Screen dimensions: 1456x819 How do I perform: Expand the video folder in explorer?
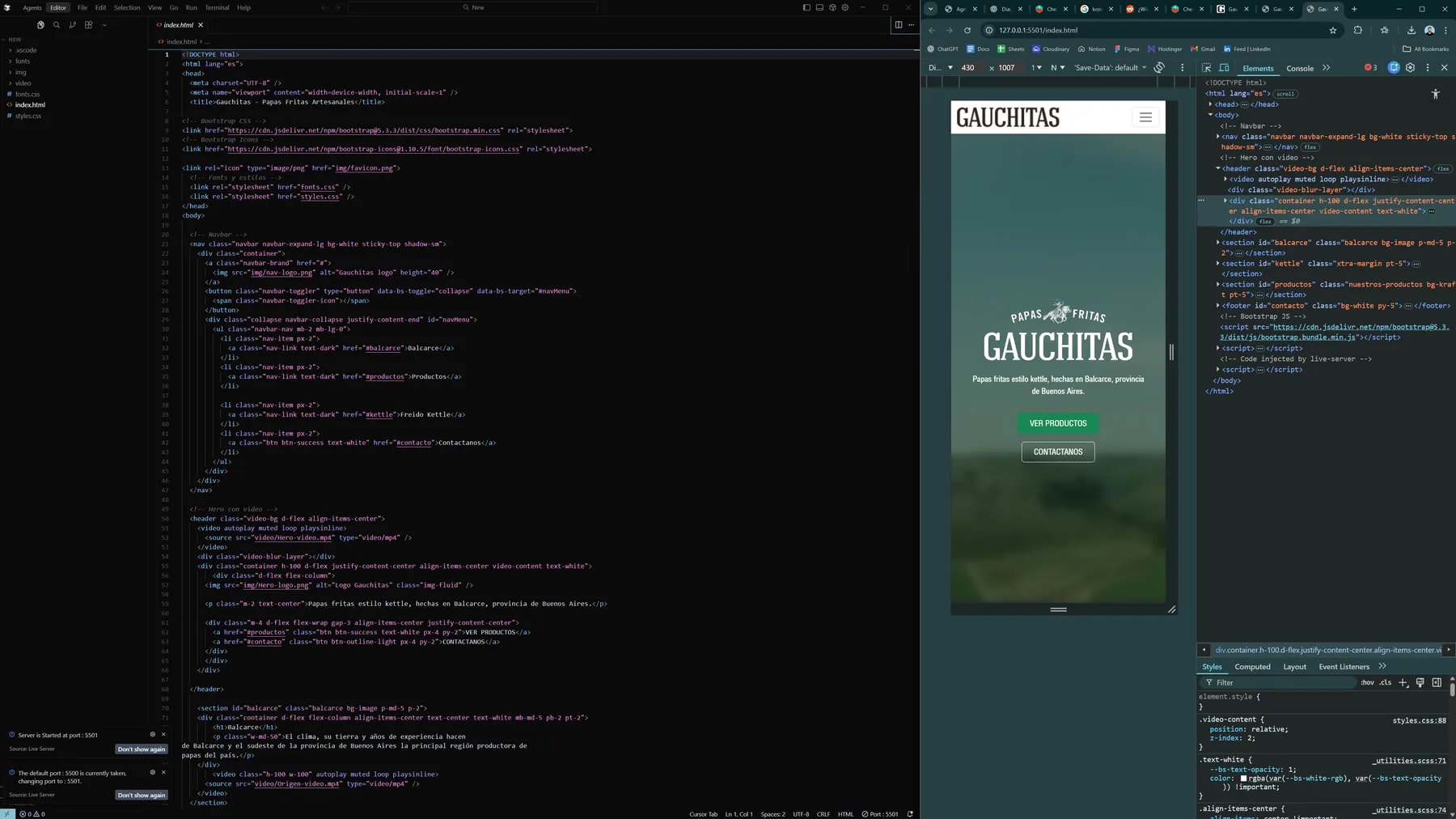23,83
